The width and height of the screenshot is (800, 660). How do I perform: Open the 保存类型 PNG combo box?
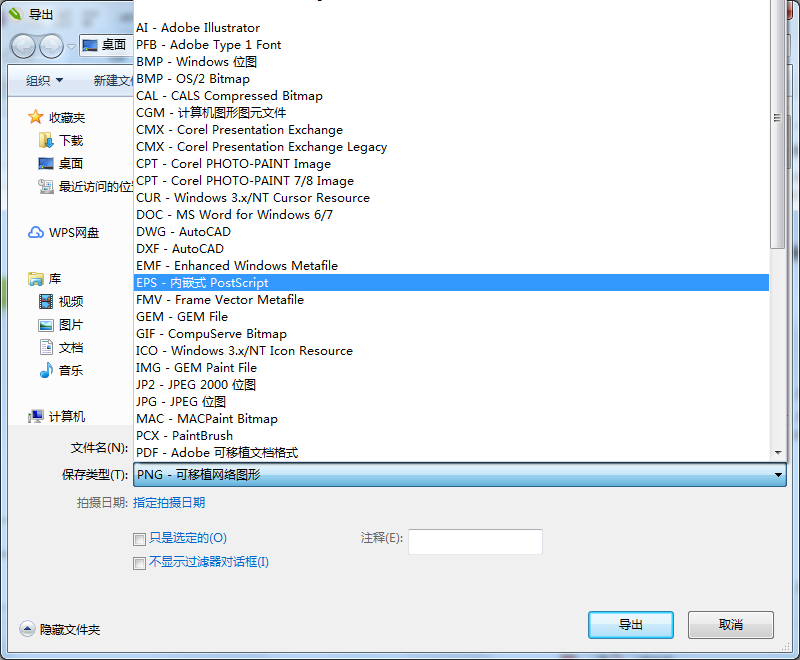pos(460,475)
